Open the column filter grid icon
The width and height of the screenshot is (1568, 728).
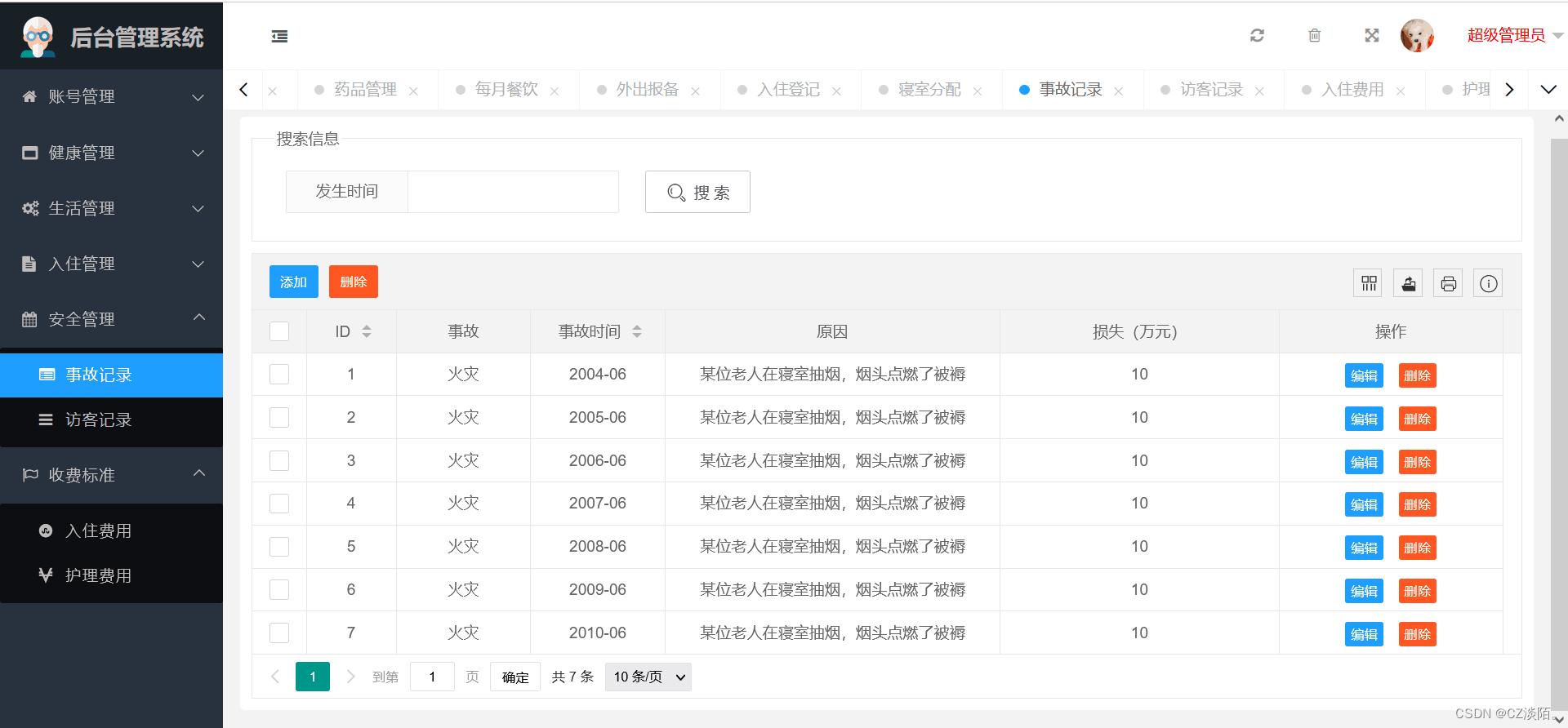pyautogui.click(x=1369, y=283)
